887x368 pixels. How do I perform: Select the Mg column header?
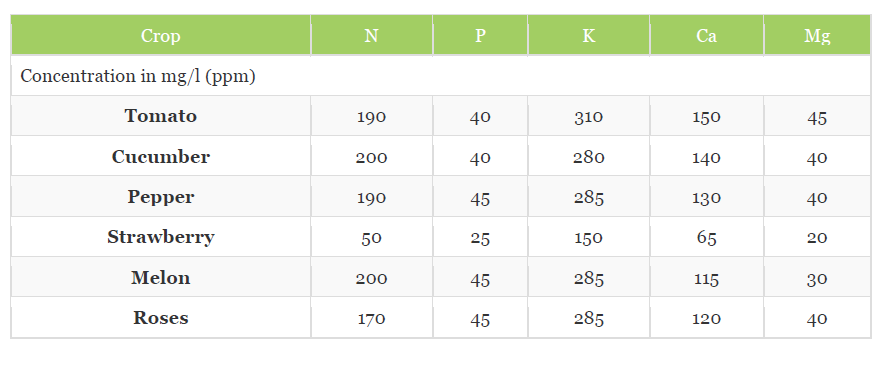817,36
